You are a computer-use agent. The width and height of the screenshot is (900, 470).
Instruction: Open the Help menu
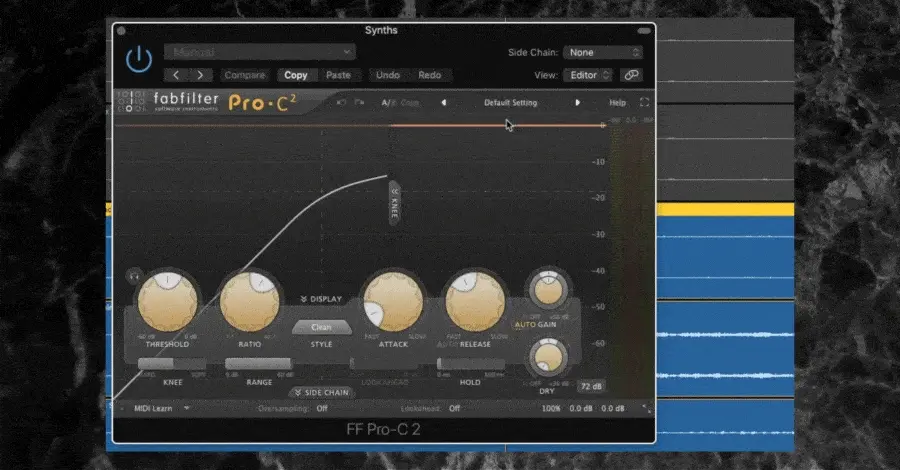click(x=618, y=103)
